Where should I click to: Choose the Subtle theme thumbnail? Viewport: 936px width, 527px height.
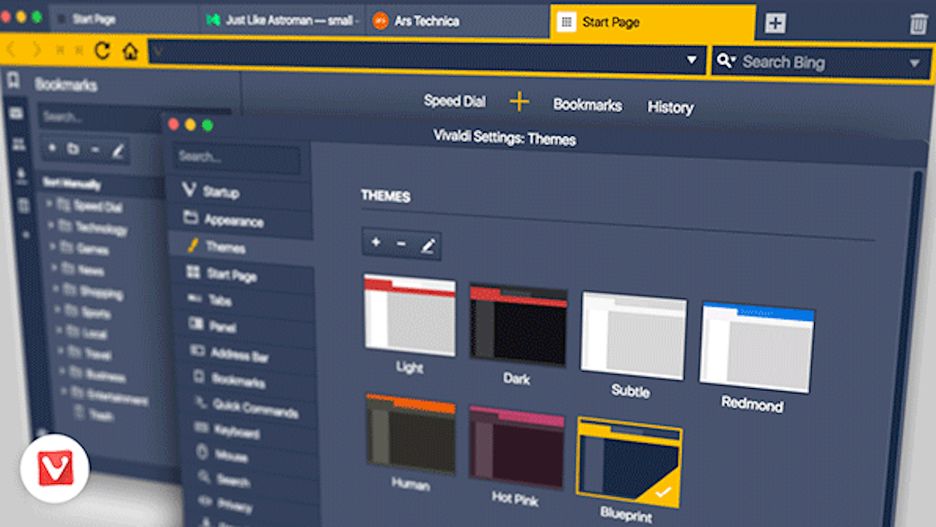(633, 335)
